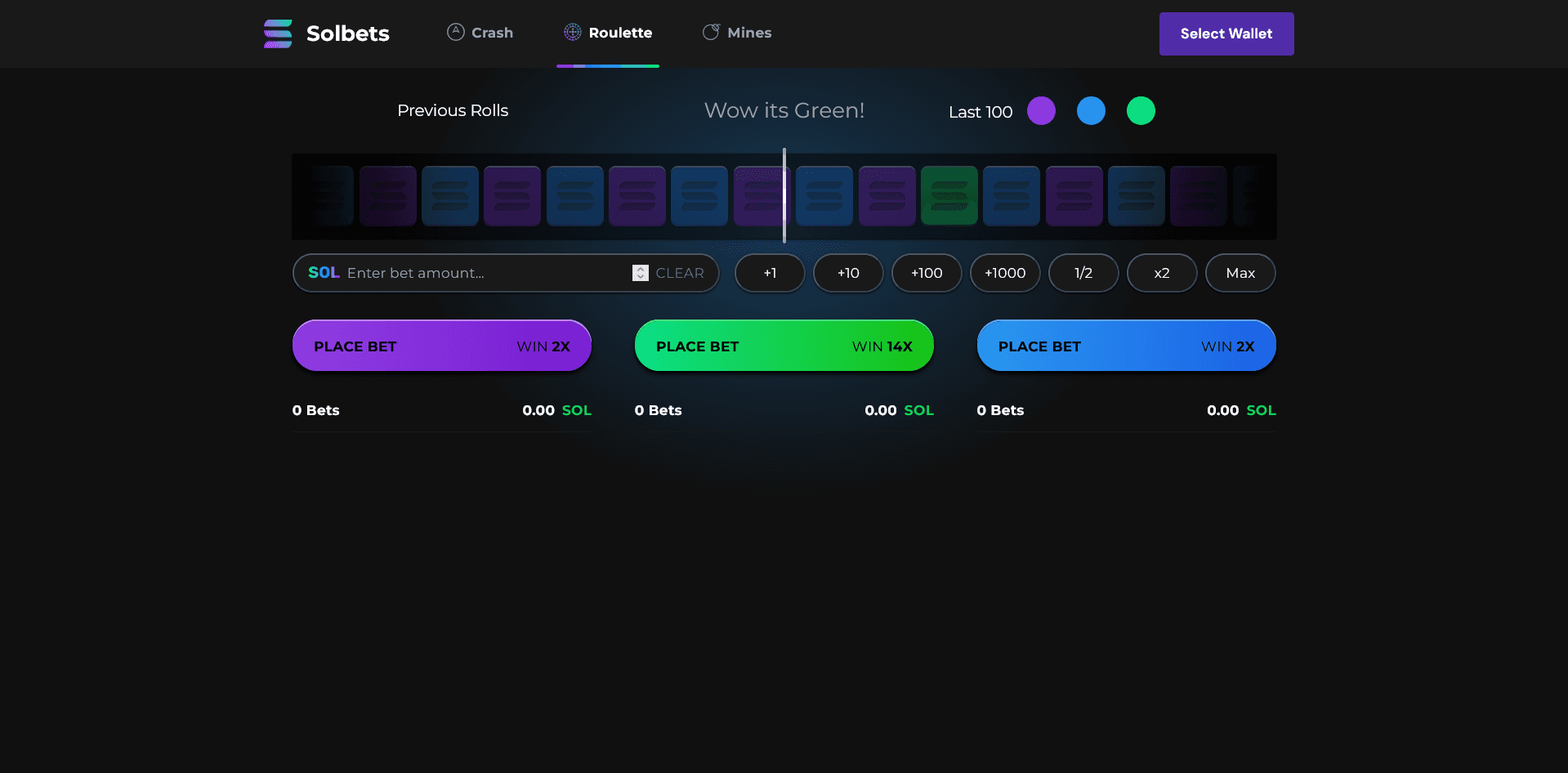Open the Mines game tab
The width and height of the screenshot is (1568, 773).
(737, 33)
